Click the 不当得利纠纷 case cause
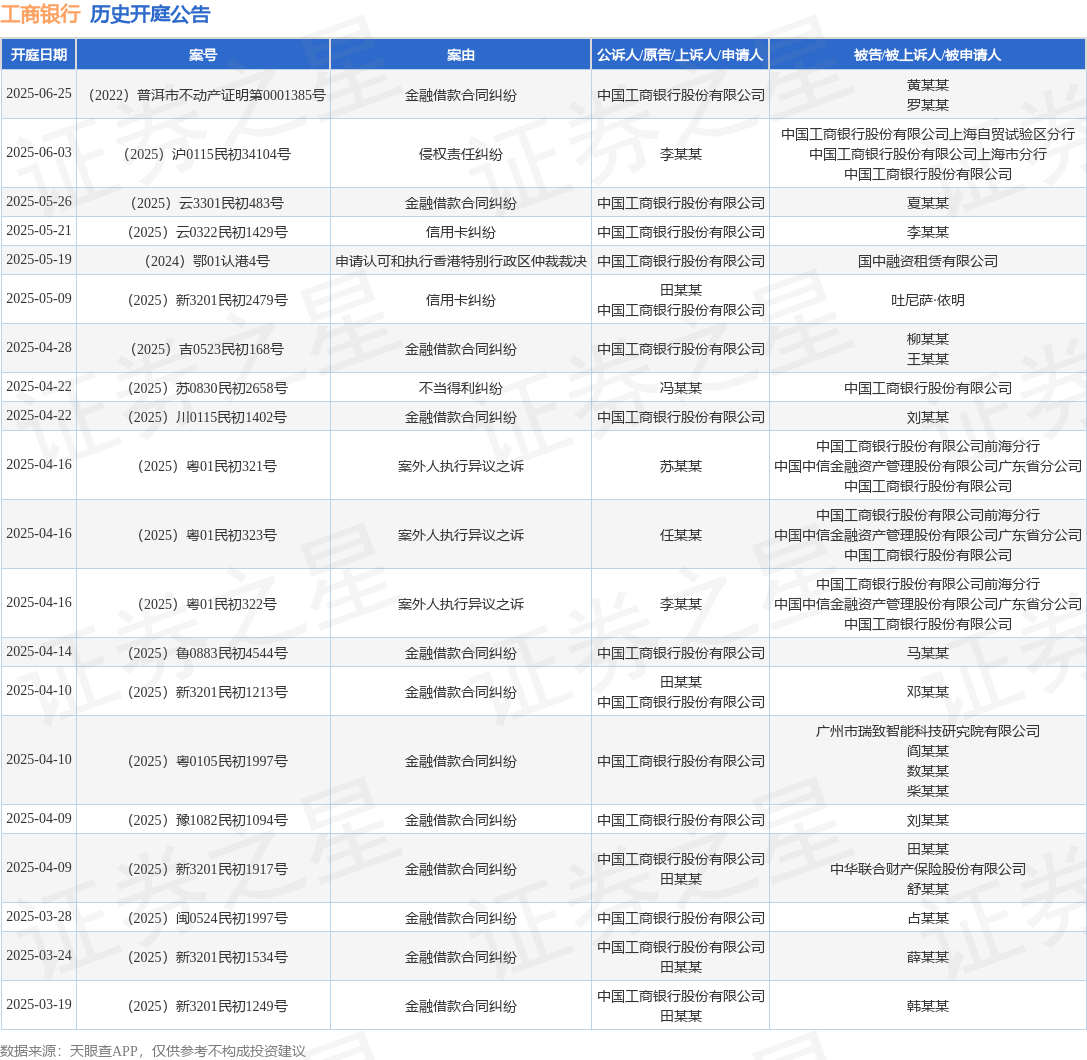Screen dimensions: 1087x1060 [460, 388]
